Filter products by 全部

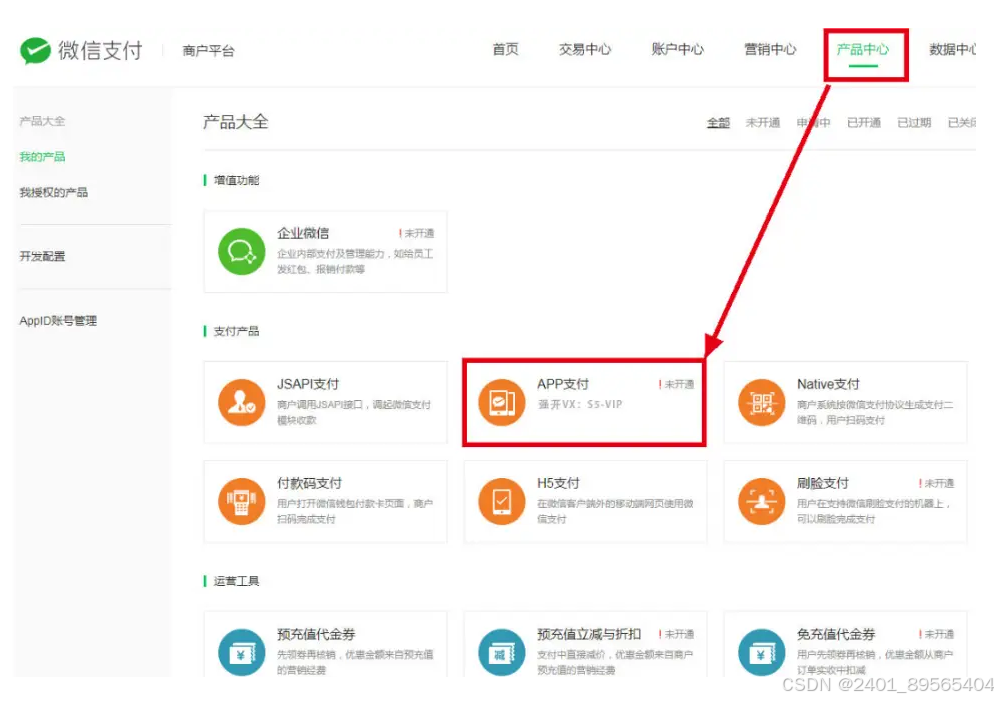click(719, 123)
